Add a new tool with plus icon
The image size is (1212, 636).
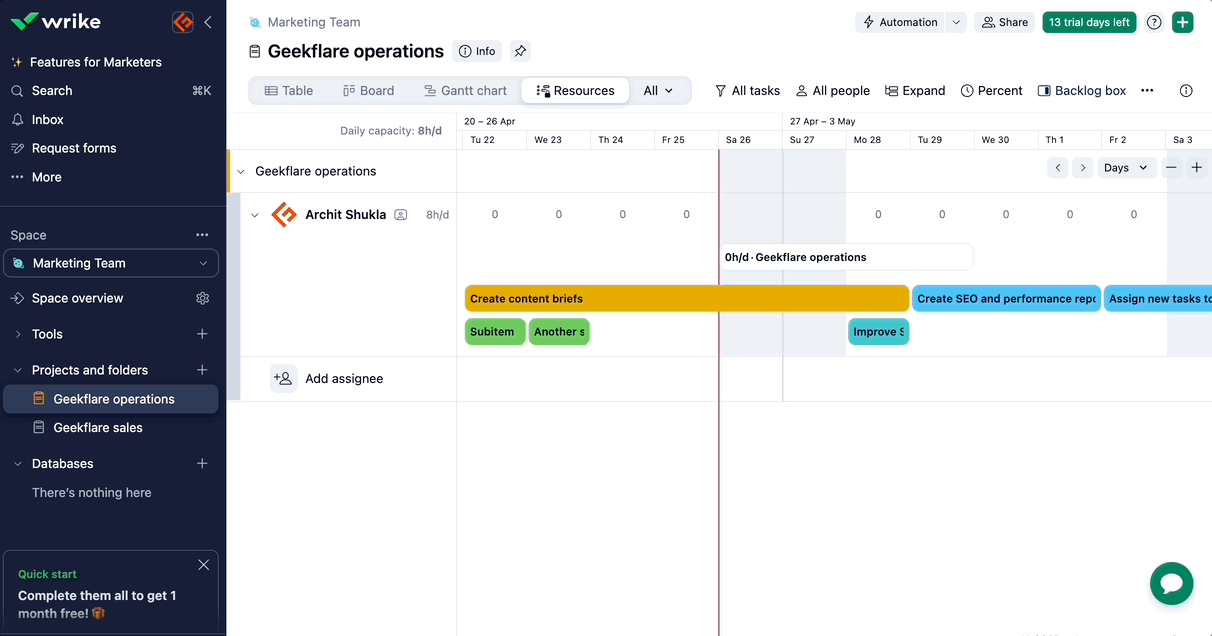click(202, 334)
